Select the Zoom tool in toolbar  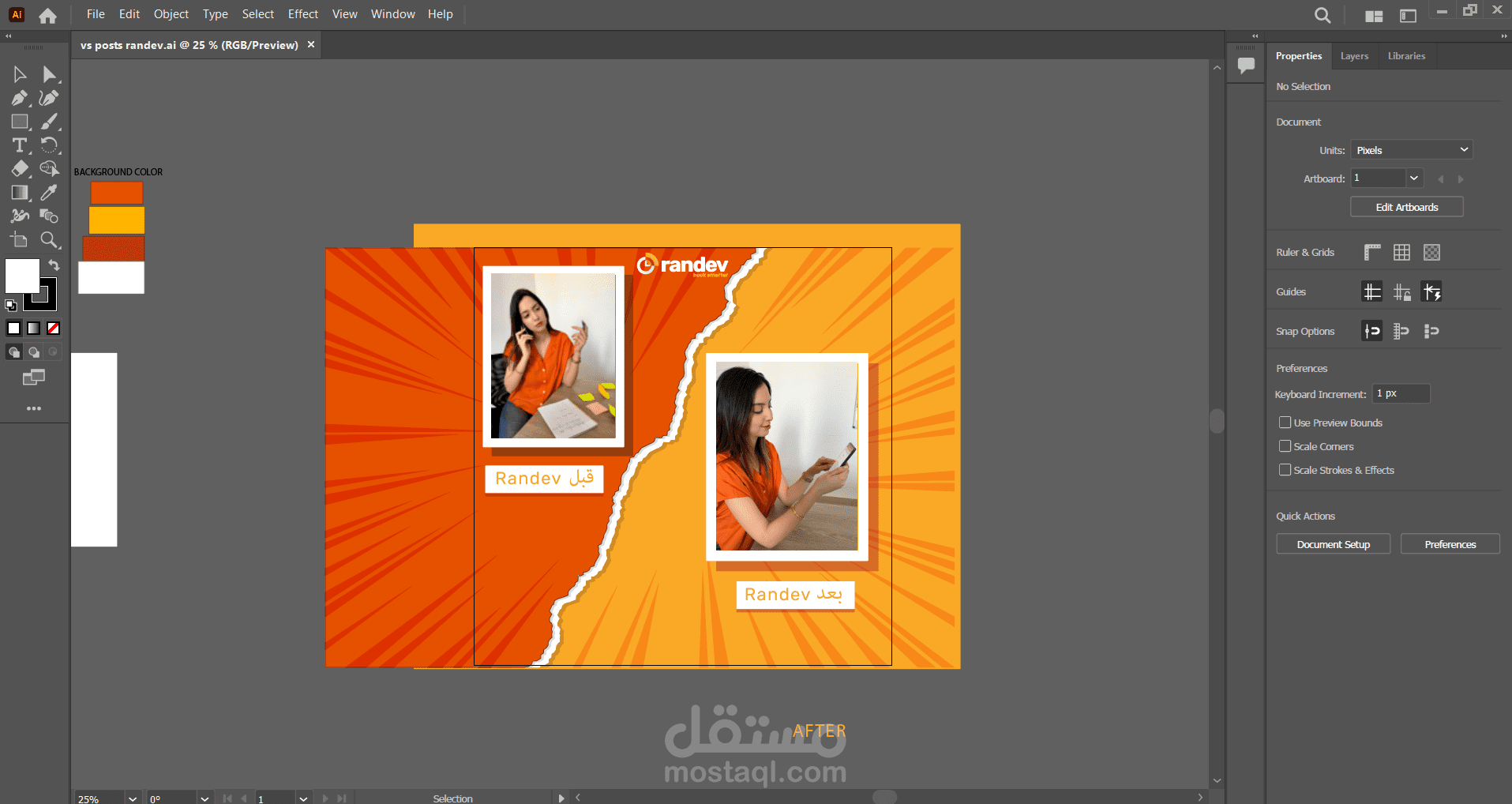49,240
